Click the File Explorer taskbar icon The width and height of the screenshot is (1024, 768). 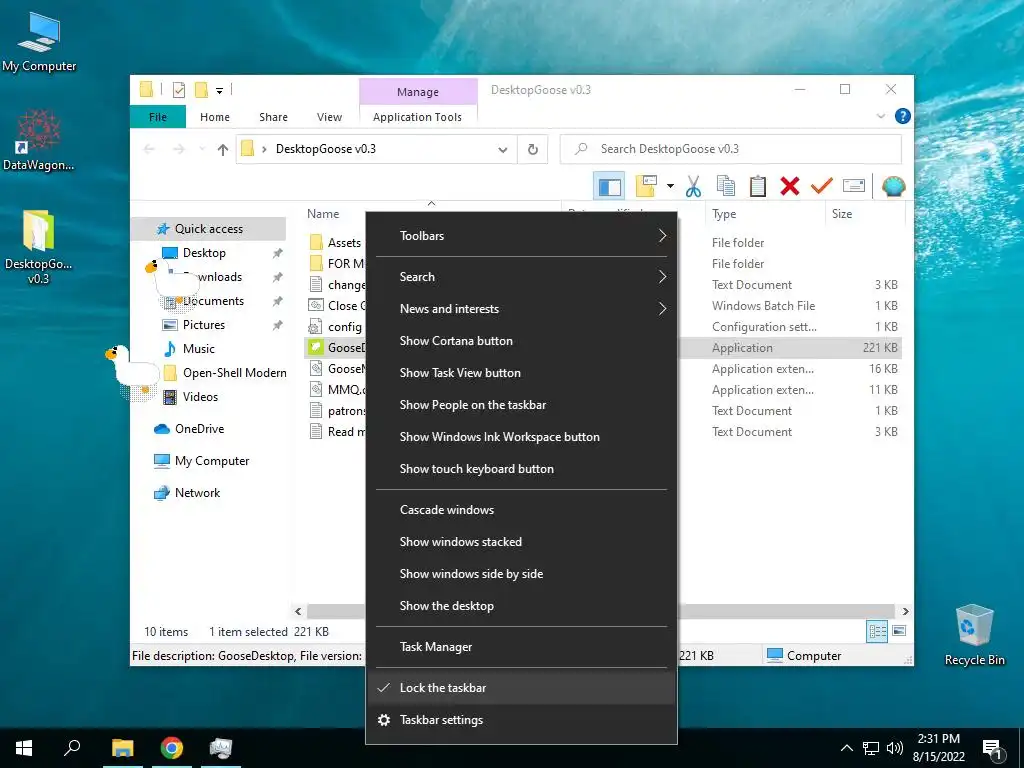click(122, 748)
